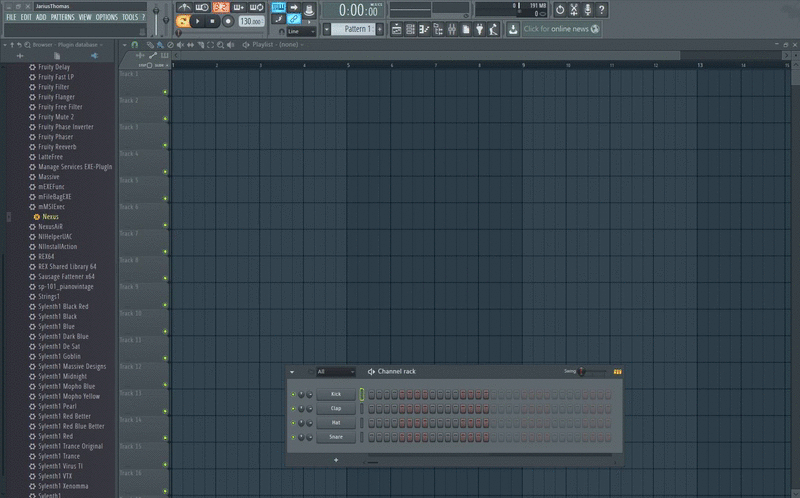
Task: Click the Swing knob in channel rack
Action: 582,371
